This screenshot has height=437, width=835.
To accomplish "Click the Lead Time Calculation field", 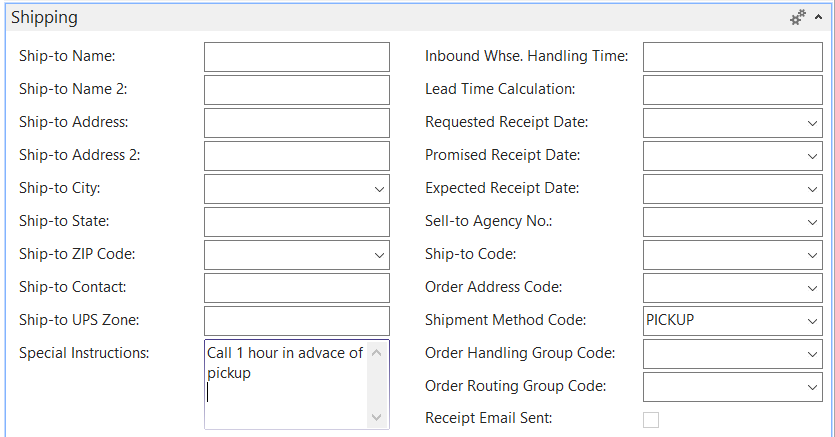I will point(733,90).
